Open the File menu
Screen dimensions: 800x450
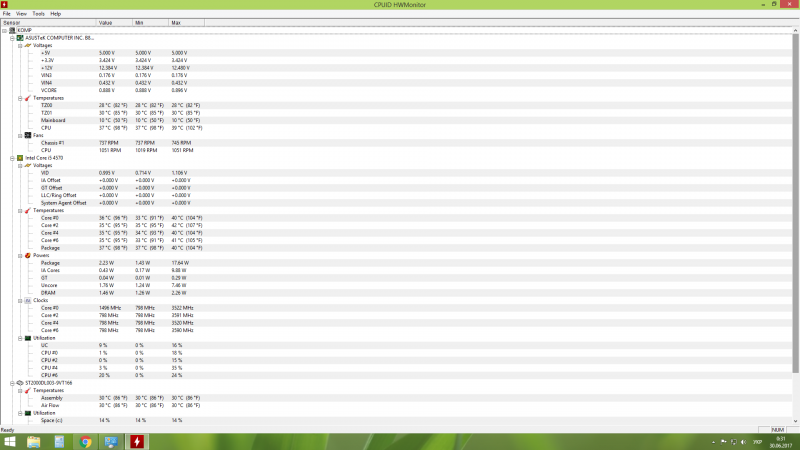(x=6, y=14)
